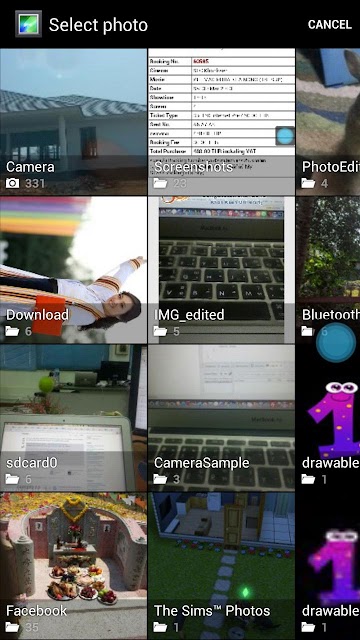Cancel the photo selection
This screenshot has width=360, height=640.
329,24
